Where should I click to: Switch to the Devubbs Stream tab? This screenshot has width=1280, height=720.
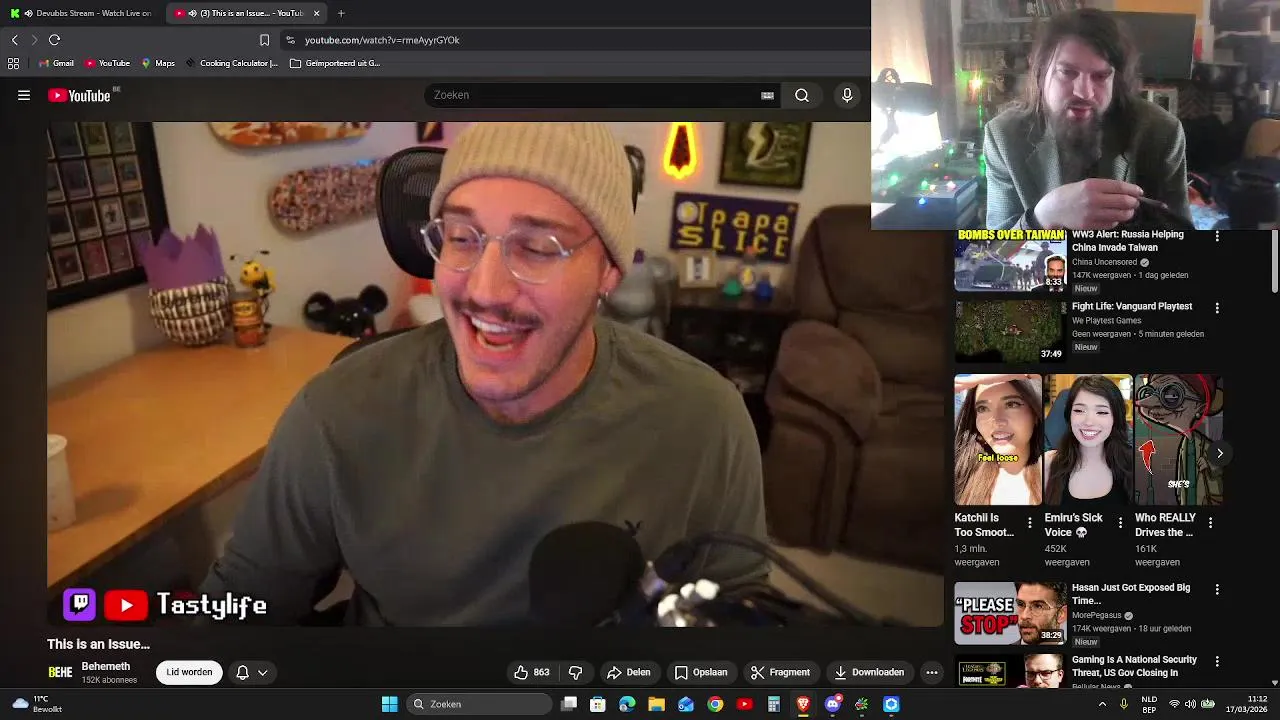coord(80,13)
